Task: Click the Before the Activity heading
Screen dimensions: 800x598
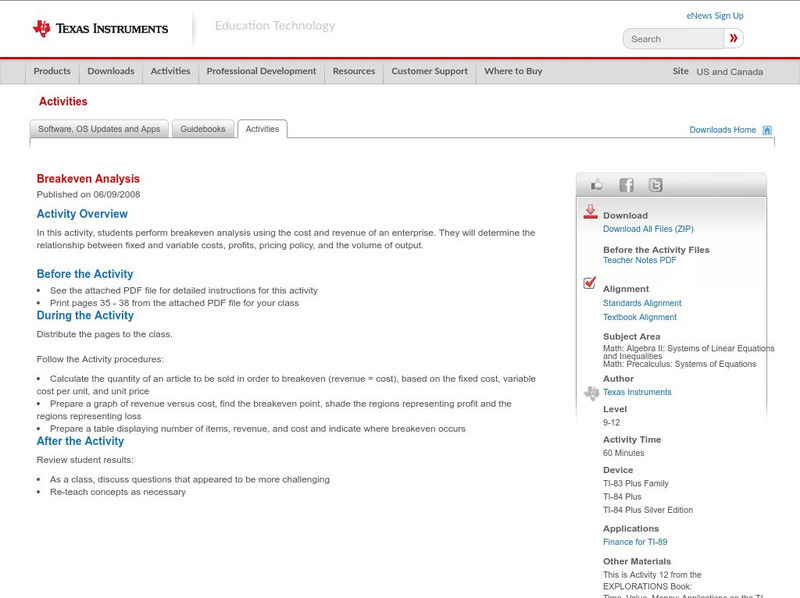Action: (85, 274)
